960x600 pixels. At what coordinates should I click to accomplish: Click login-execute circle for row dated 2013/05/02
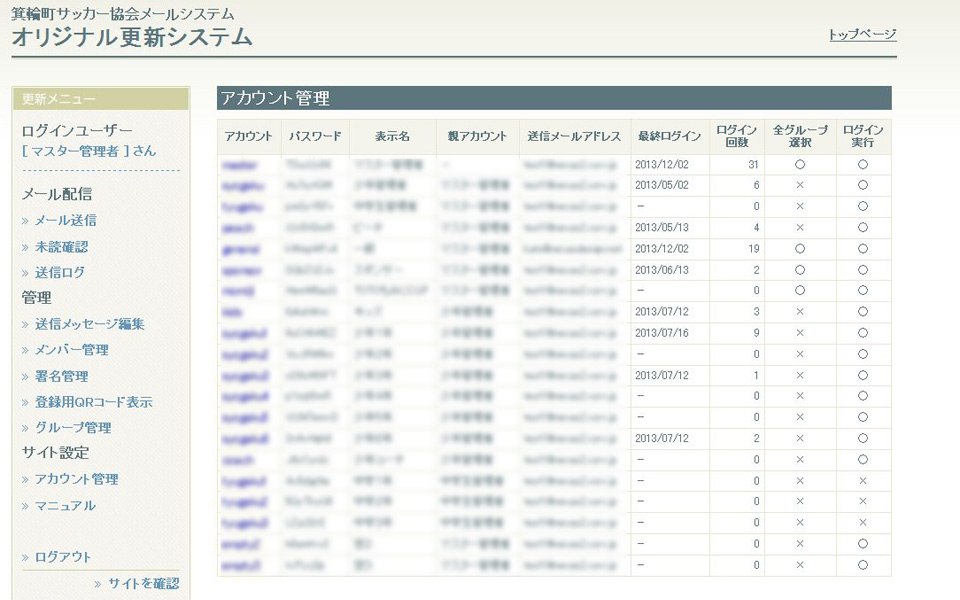(x=862, y=185)
